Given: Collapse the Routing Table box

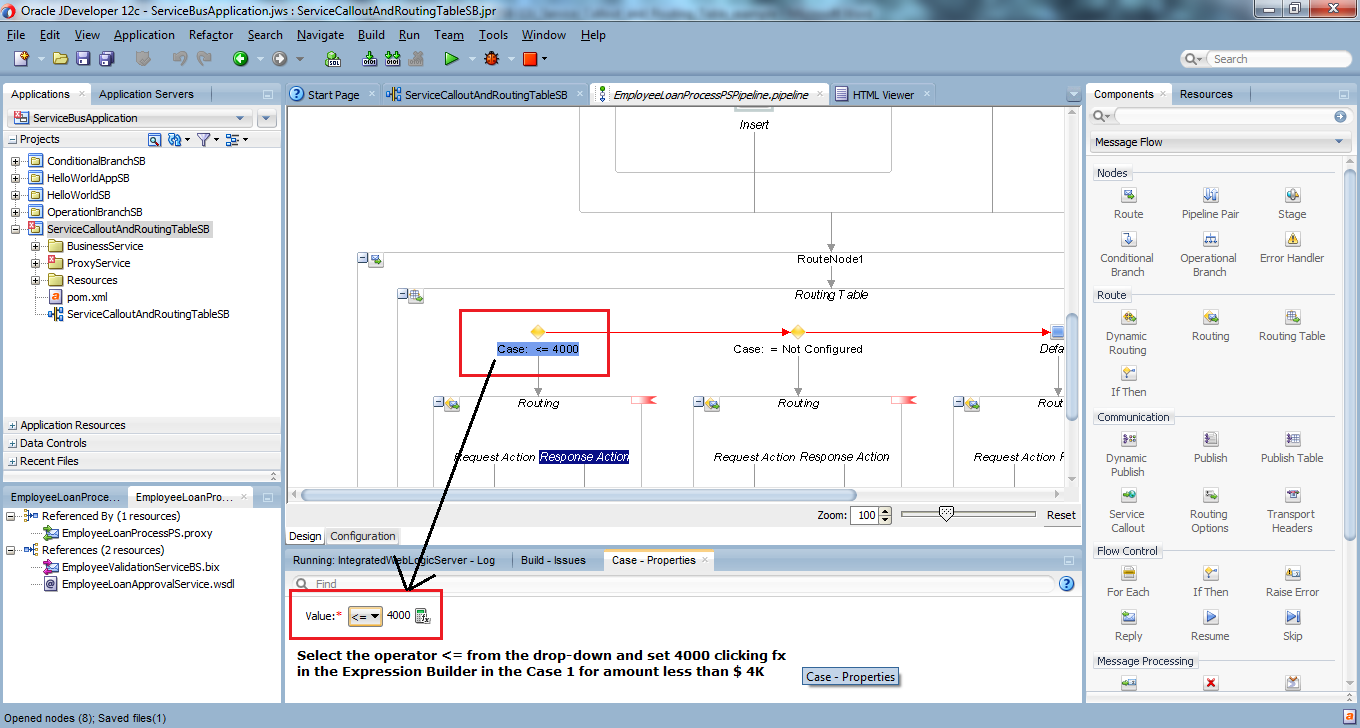Looking at the screenshot, I should [x=403, y=294].
